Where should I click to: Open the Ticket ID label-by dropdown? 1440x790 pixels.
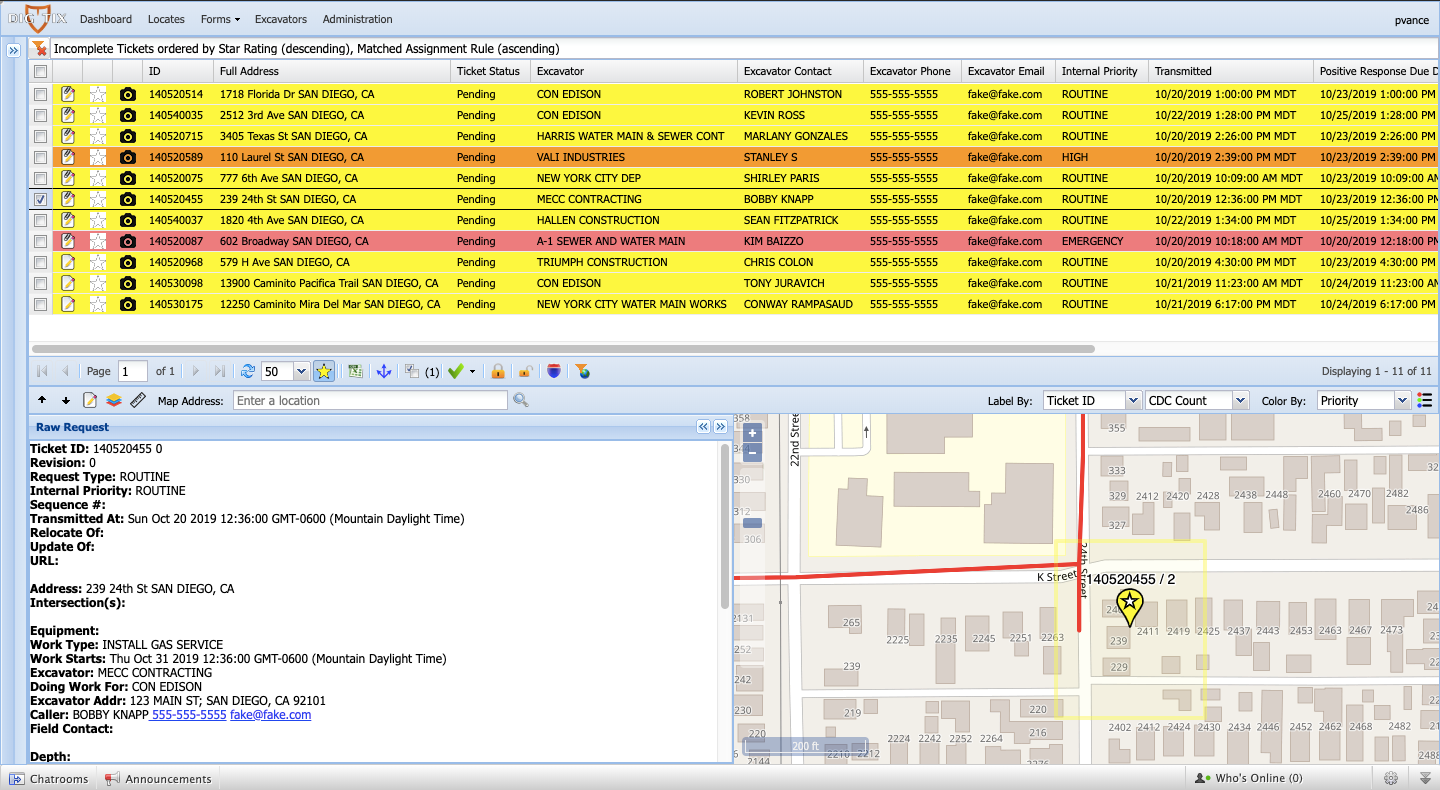point(1133,400)
